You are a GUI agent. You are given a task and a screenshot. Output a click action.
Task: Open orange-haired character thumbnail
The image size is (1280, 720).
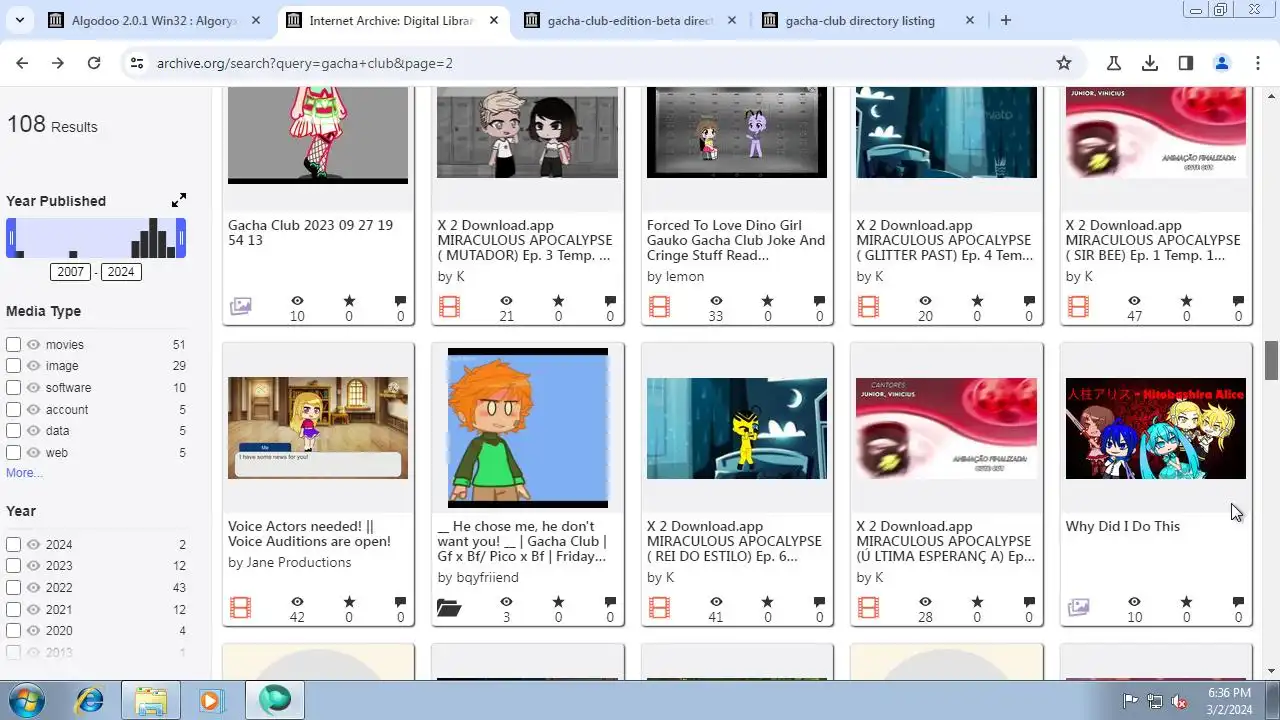[x=527, y=428]
